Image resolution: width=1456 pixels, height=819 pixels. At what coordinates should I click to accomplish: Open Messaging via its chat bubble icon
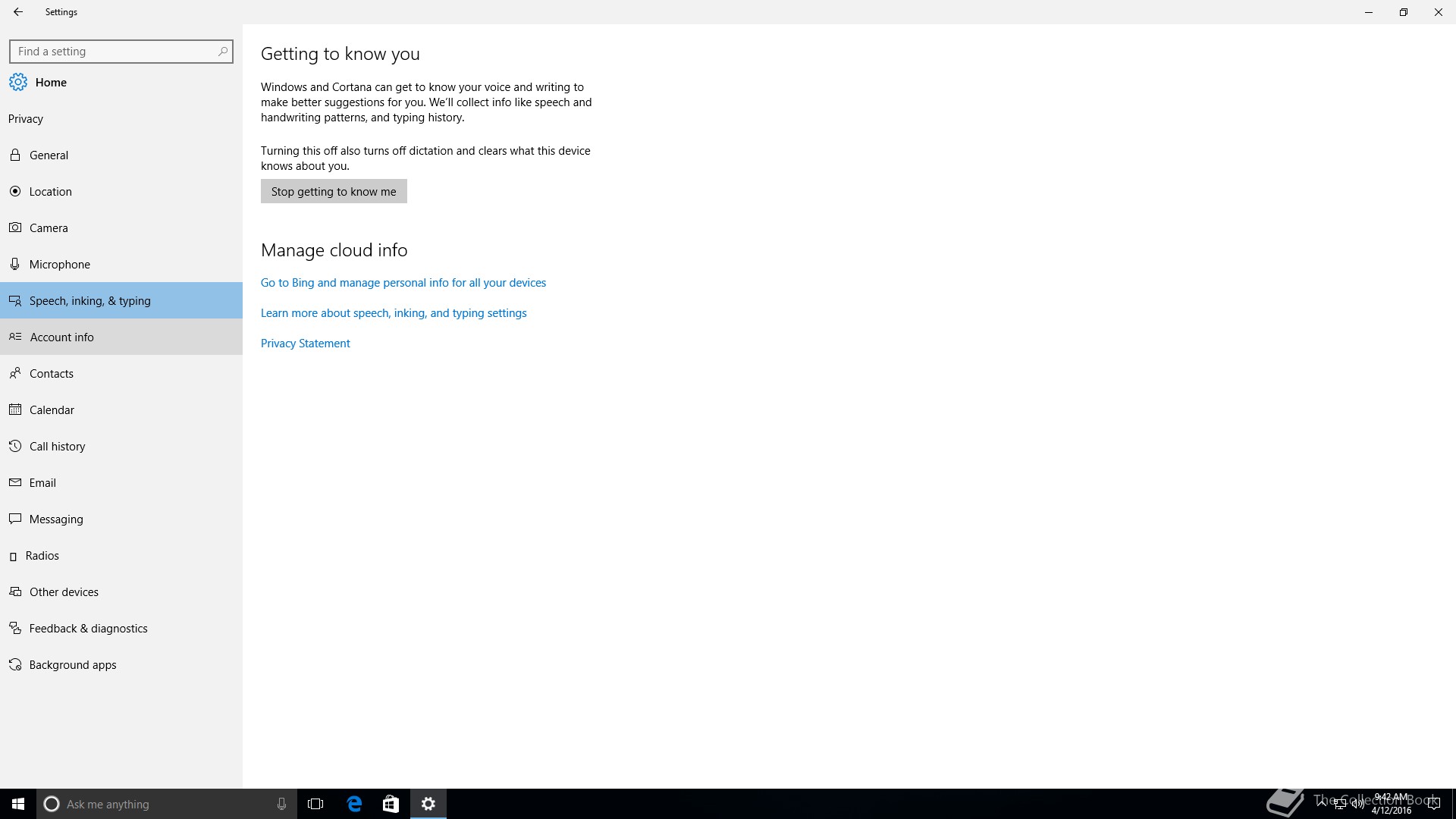(14, 519)
